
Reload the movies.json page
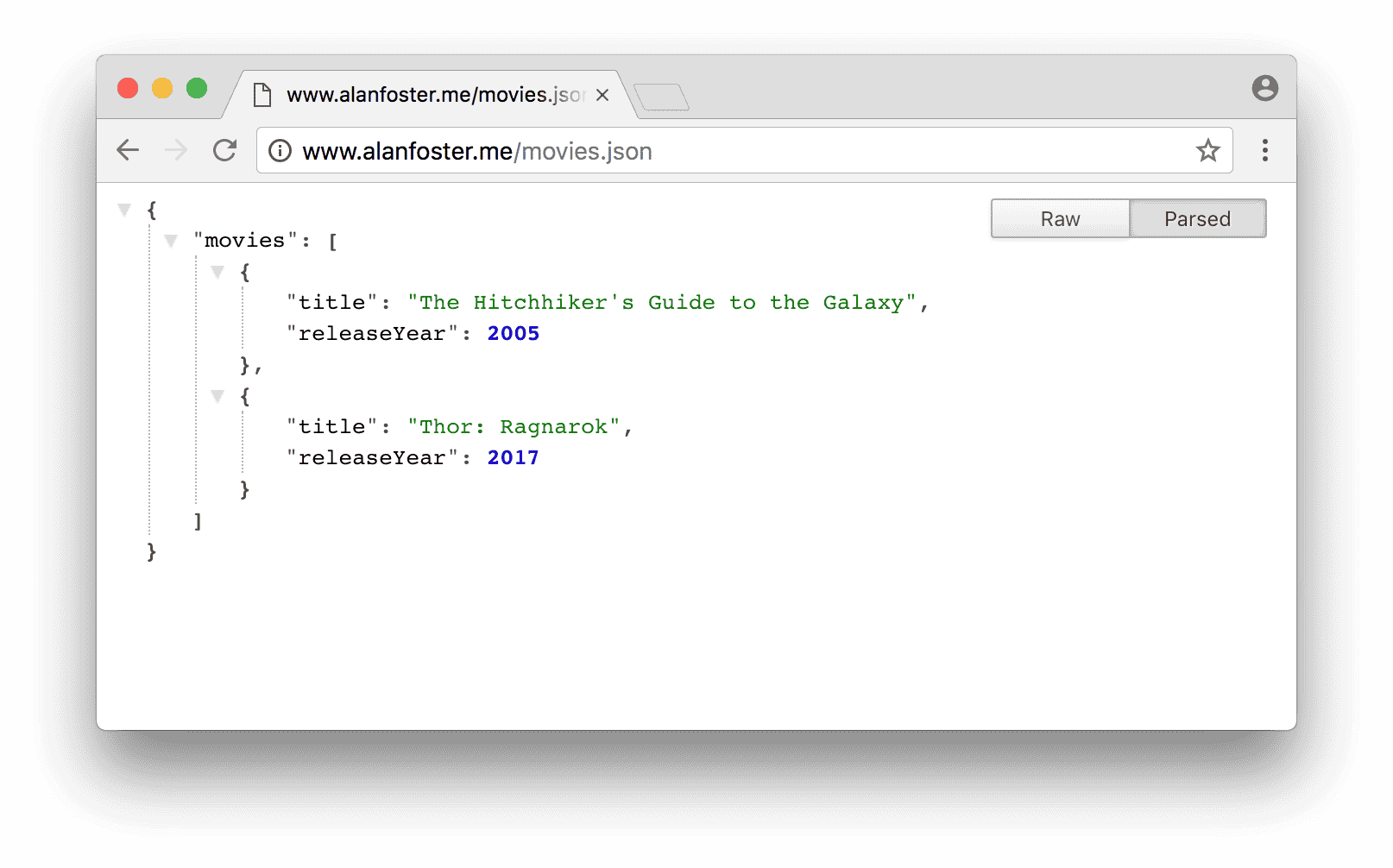[x=225, y=150]
